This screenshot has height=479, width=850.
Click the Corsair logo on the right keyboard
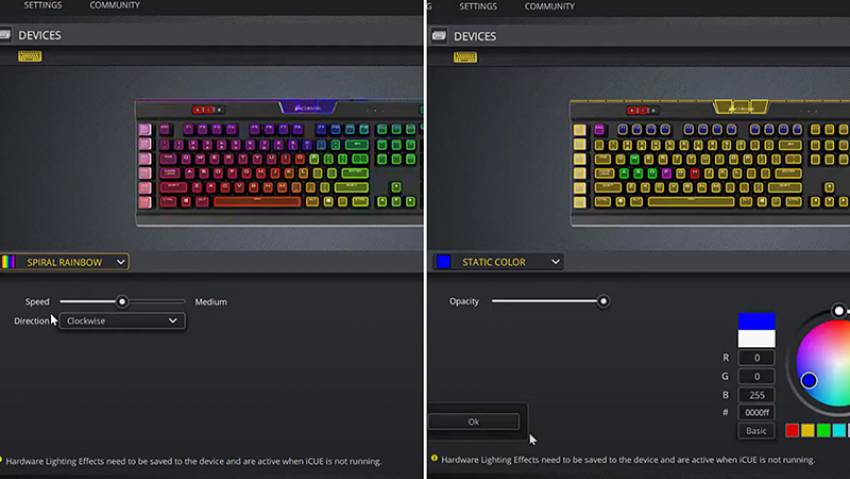click(740, 108)
